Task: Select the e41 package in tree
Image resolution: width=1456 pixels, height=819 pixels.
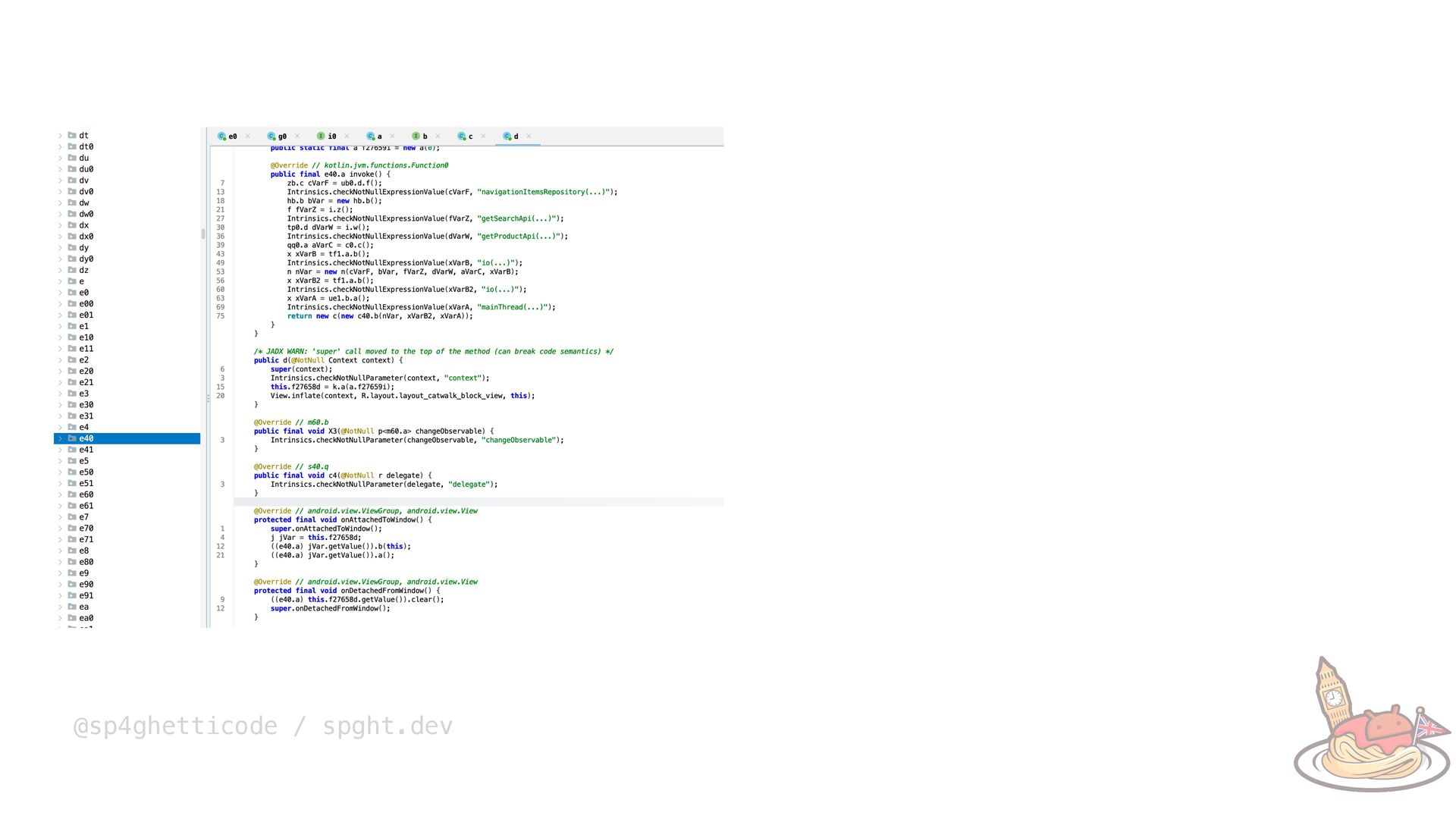Action: point(86,450)
